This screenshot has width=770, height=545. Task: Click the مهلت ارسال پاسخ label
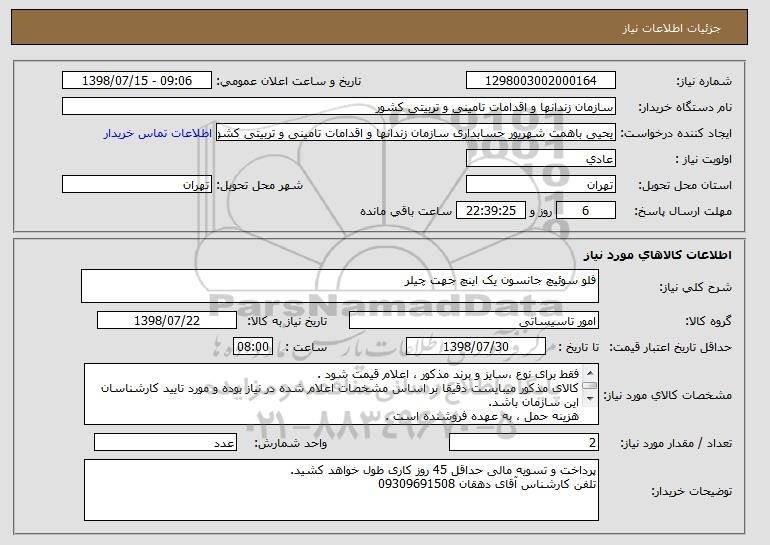click(x=683, y=212)
